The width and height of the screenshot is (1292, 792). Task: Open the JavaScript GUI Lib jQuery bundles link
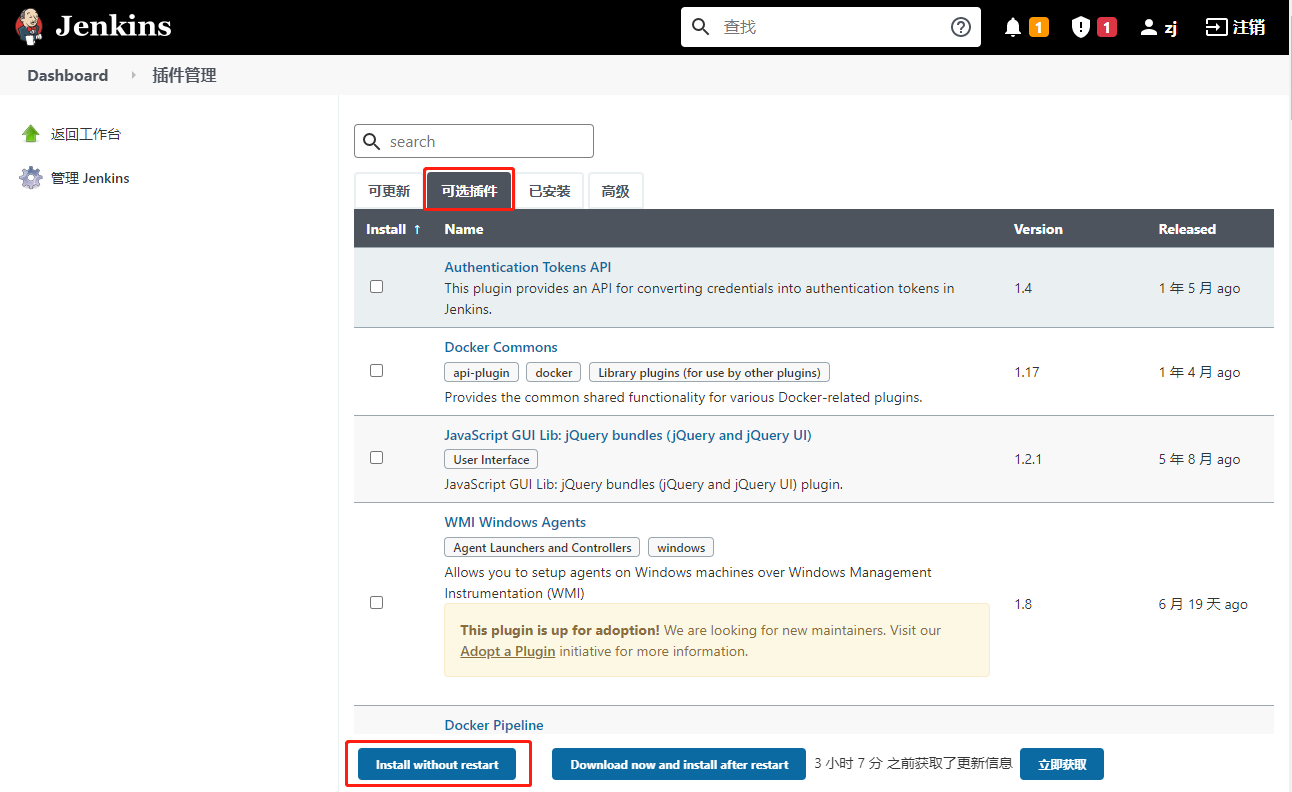(628, 435)
